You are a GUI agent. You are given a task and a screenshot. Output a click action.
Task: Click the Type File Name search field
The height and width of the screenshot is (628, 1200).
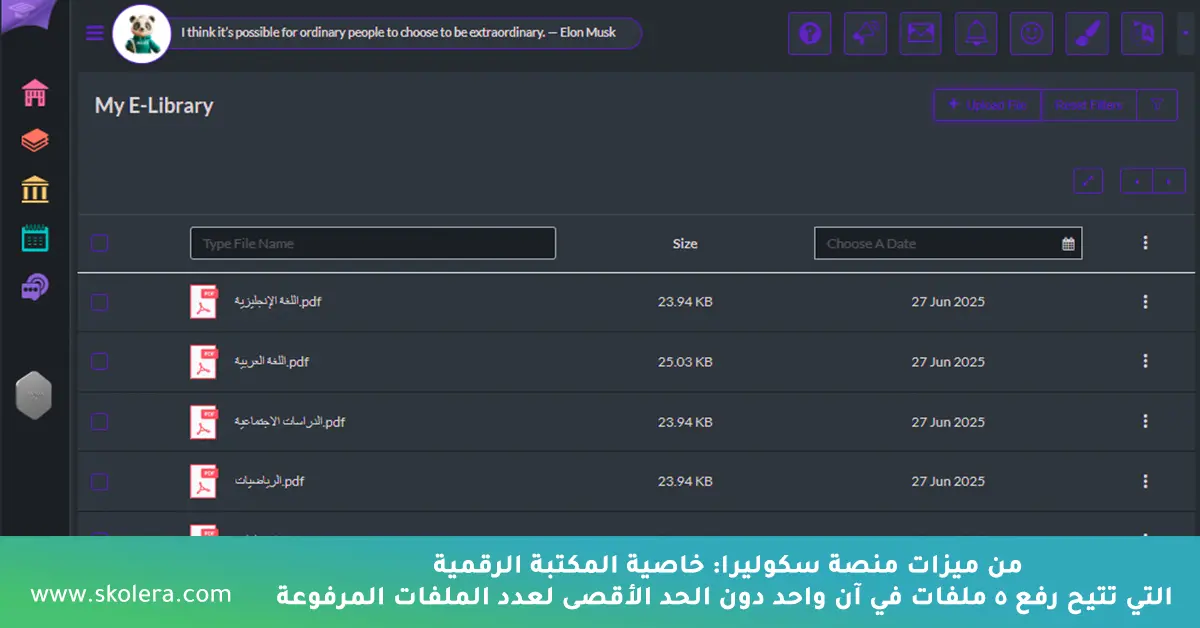click(372, 244)
